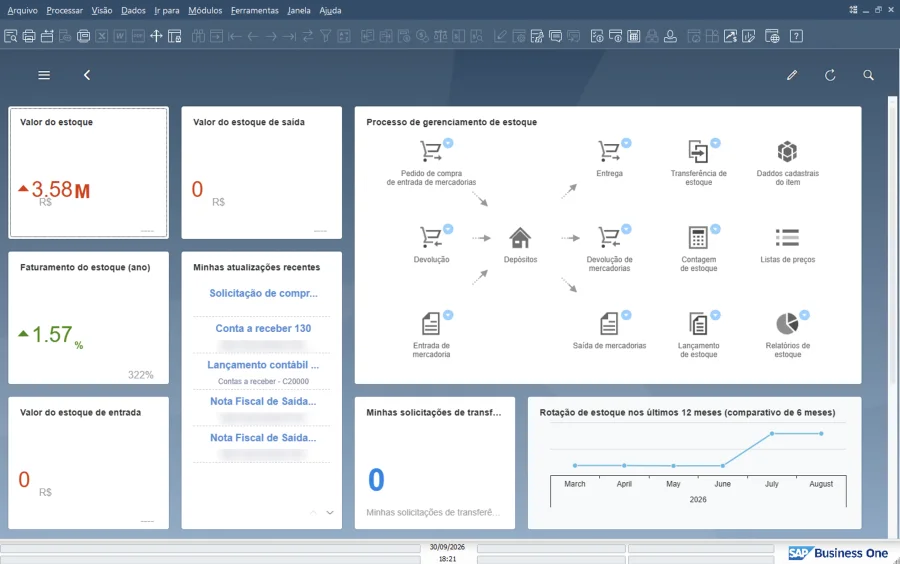900x564 pixels.
Task: Click the date 30/09/2026 in status bar
Action: 447,547
